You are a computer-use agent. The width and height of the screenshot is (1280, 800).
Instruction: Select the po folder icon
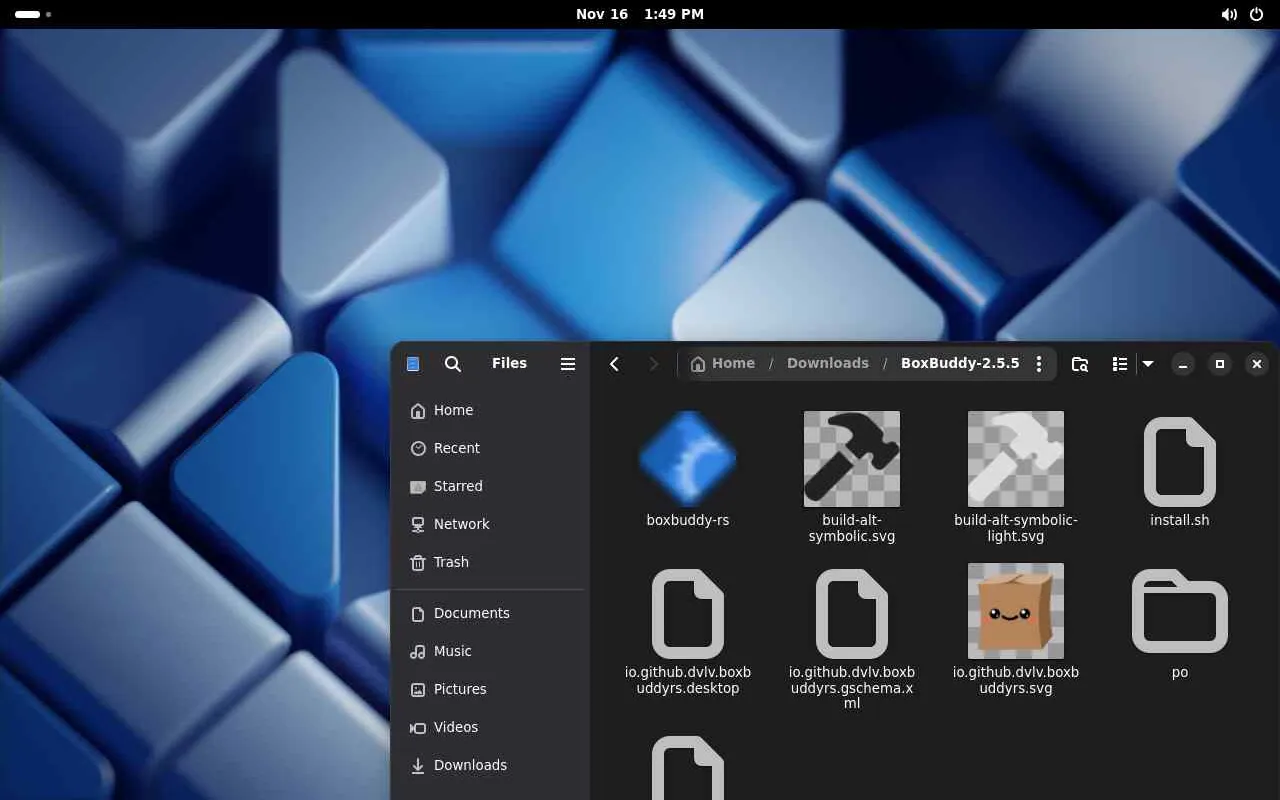coord(1180,611)
